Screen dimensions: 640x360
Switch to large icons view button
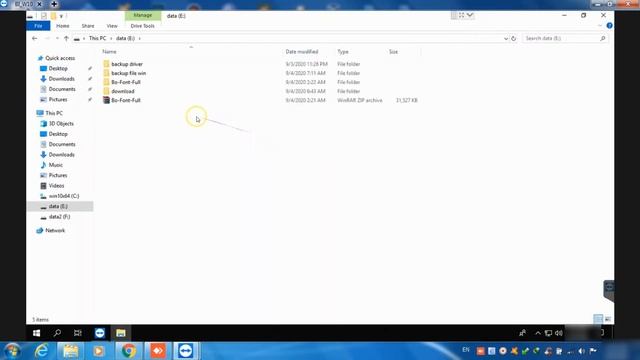[608, 319]
